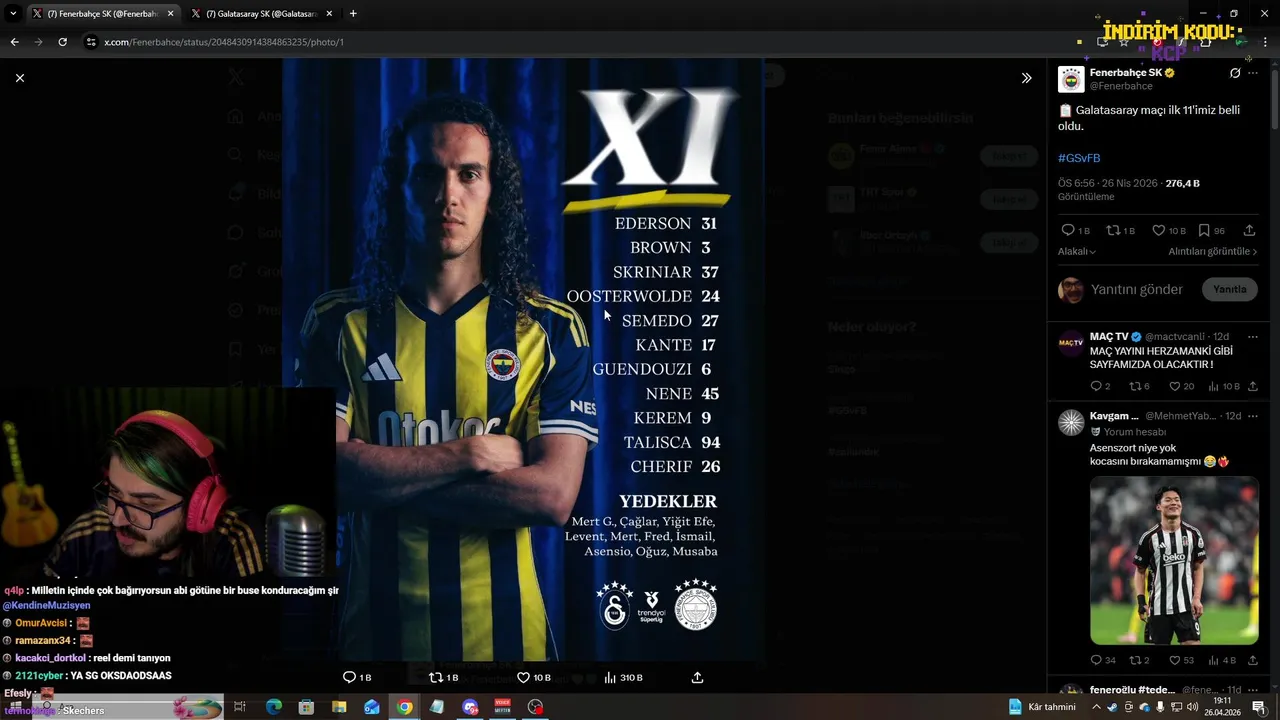
Task: Click the share icon below the photo
Action: (x=697, y=677)
